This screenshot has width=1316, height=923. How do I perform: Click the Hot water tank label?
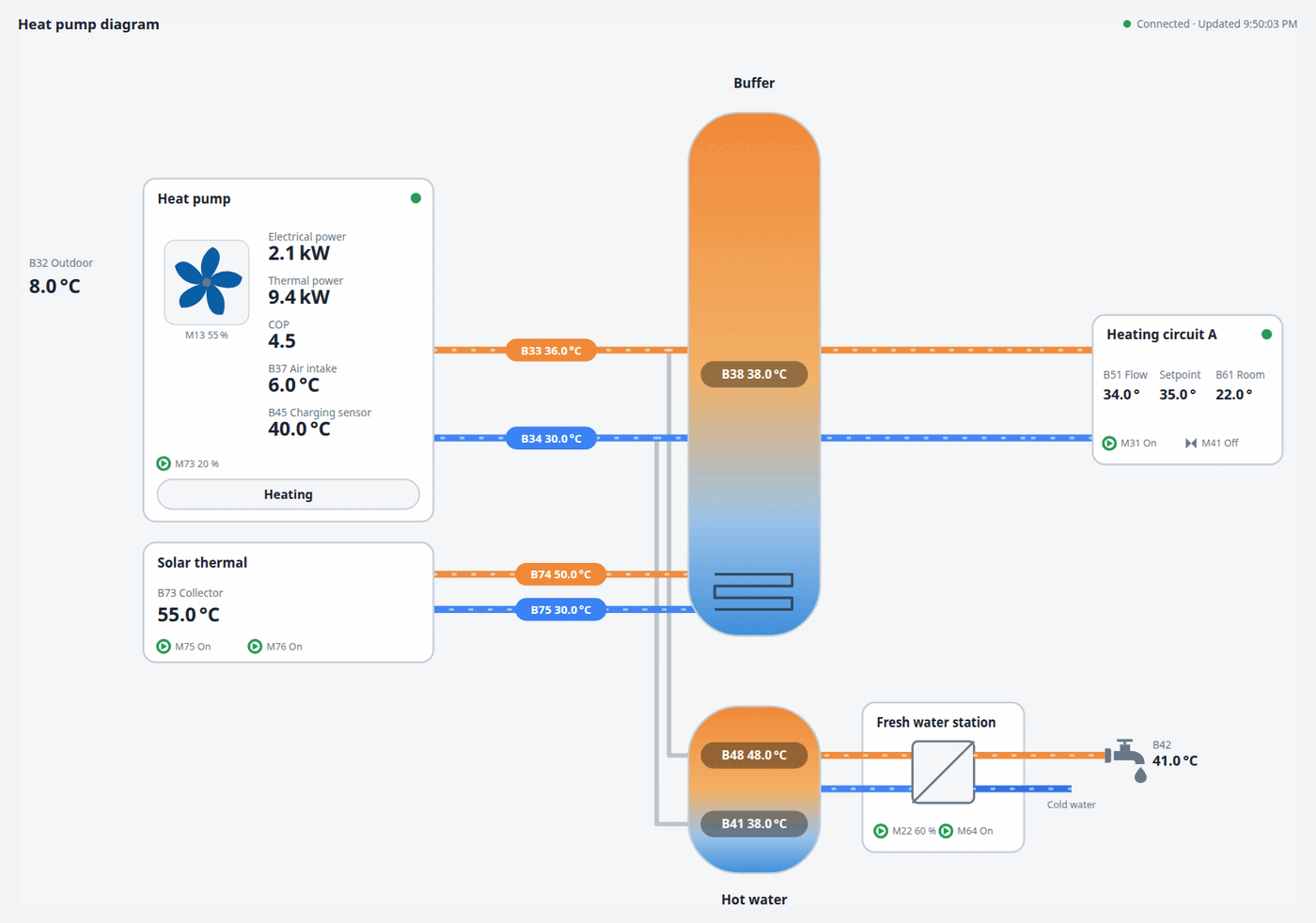coord(754,900)
